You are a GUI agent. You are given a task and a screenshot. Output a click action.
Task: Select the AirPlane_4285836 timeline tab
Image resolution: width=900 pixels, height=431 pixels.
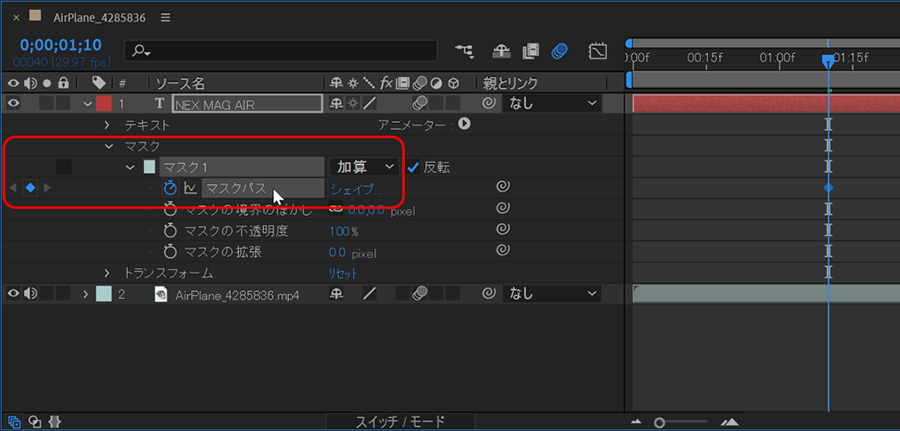(x=99, y=17)
